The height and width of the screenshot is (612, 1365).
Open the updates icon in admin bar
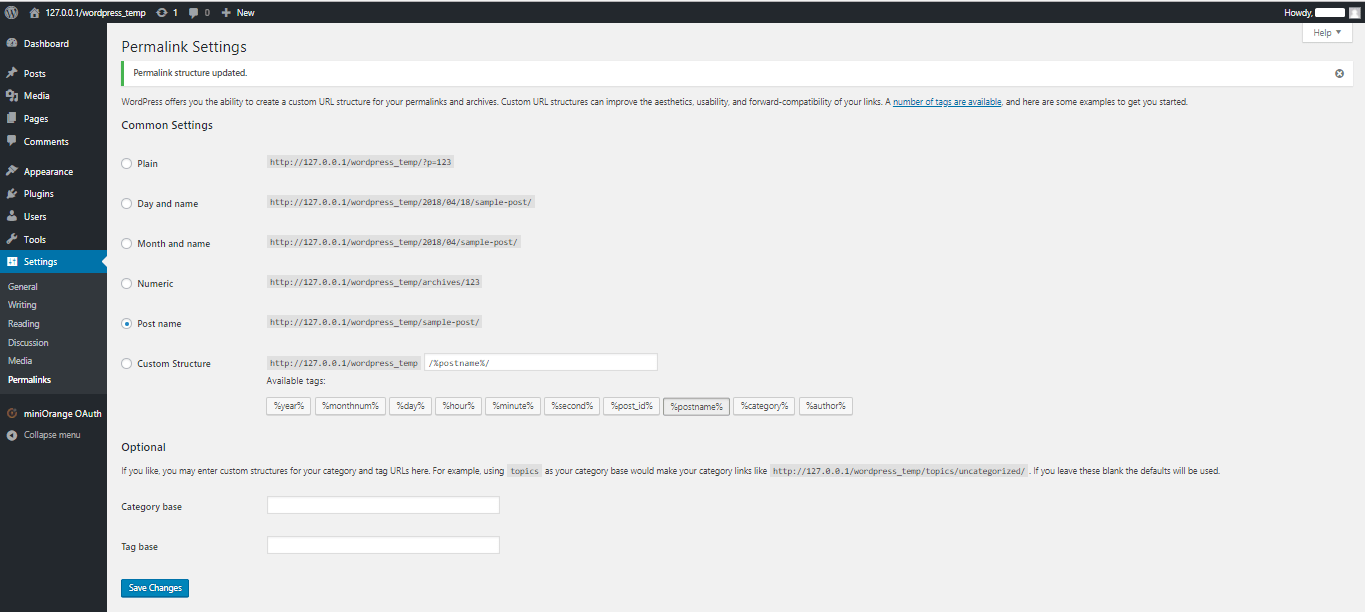click(162, 12)
